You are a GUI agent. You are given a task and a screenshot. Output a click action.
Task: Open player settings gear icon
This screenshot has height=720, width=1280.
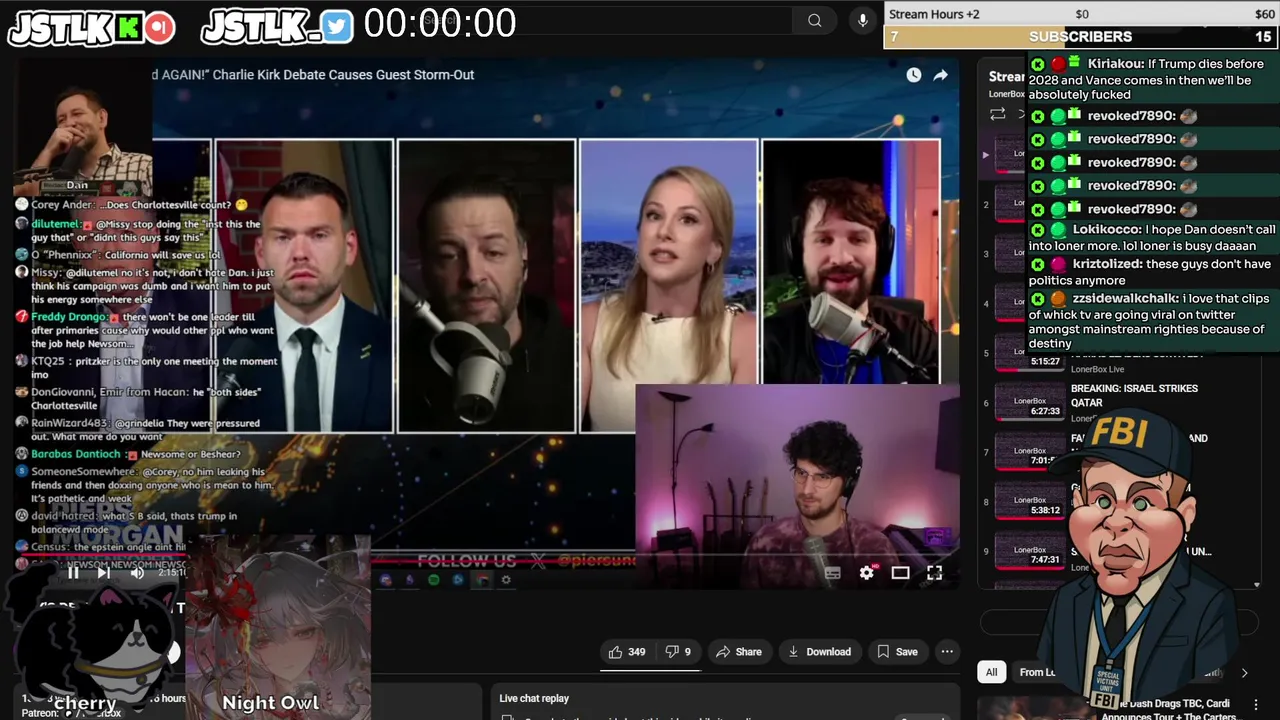(x=867, y=573)
